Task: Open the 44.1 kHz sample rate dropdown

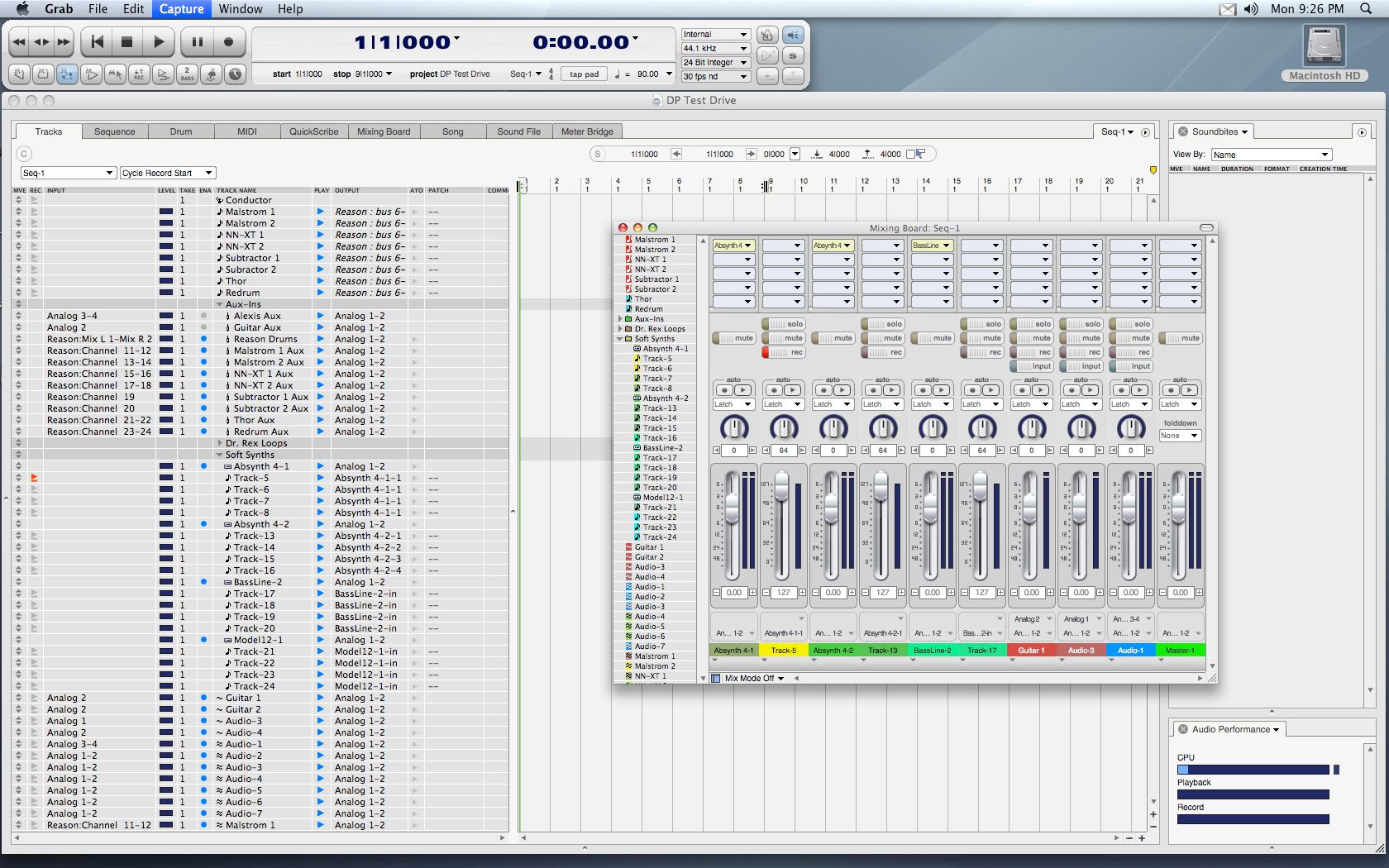Action: click(715, 48)
